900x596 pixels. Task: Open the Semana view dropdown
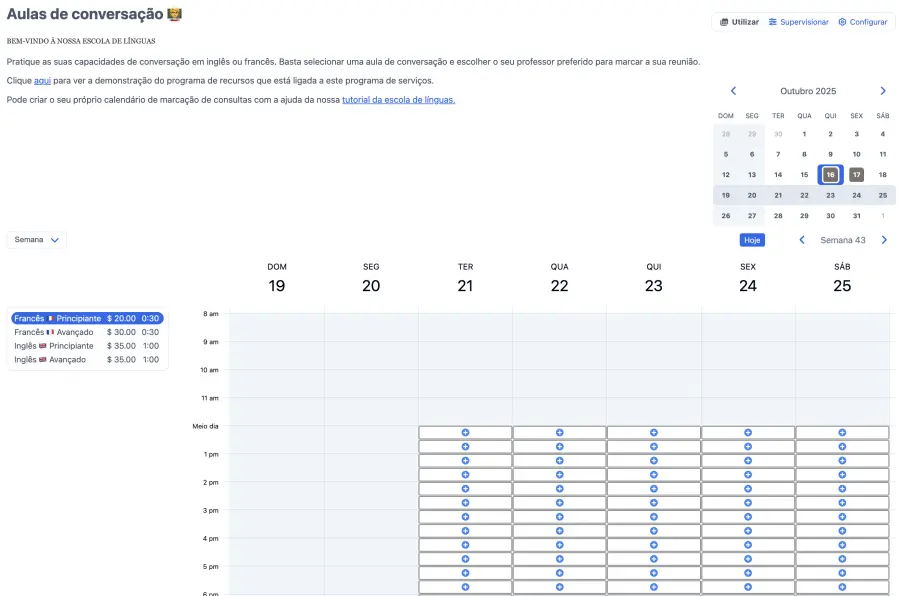click(36, 240)
